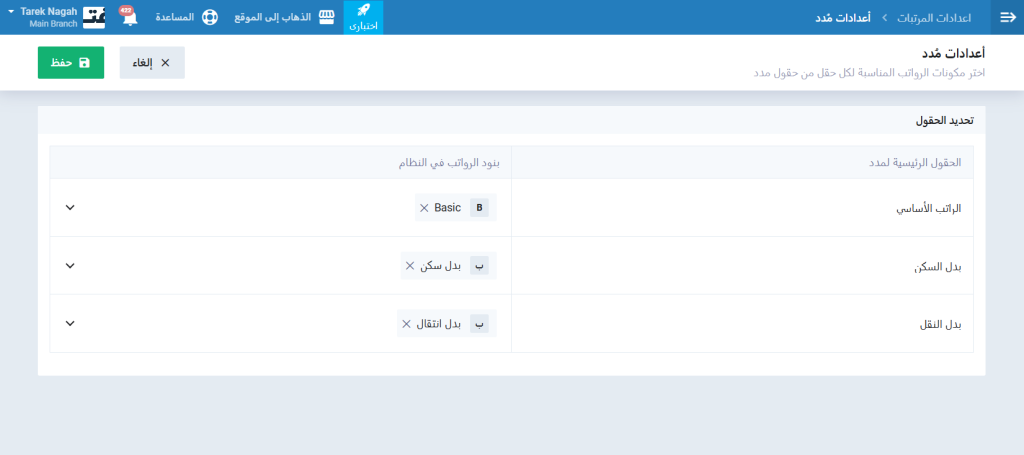Click the الذهاب إلى الموقع store icon
The height and width of the screenshot is (455, 1024).
(x=326, y=17)
